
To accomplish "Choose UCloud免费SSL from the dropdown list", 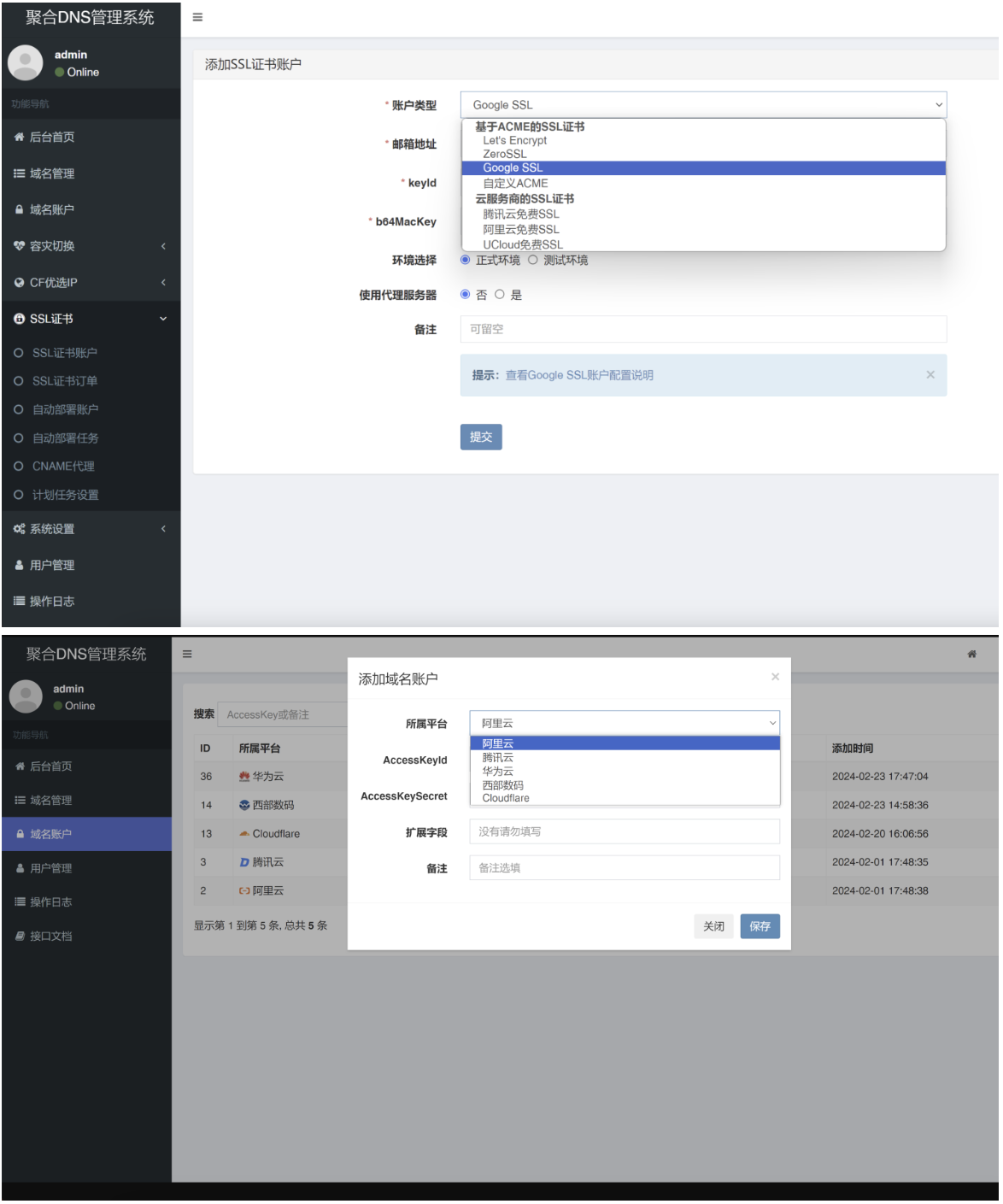I will 703,244.
